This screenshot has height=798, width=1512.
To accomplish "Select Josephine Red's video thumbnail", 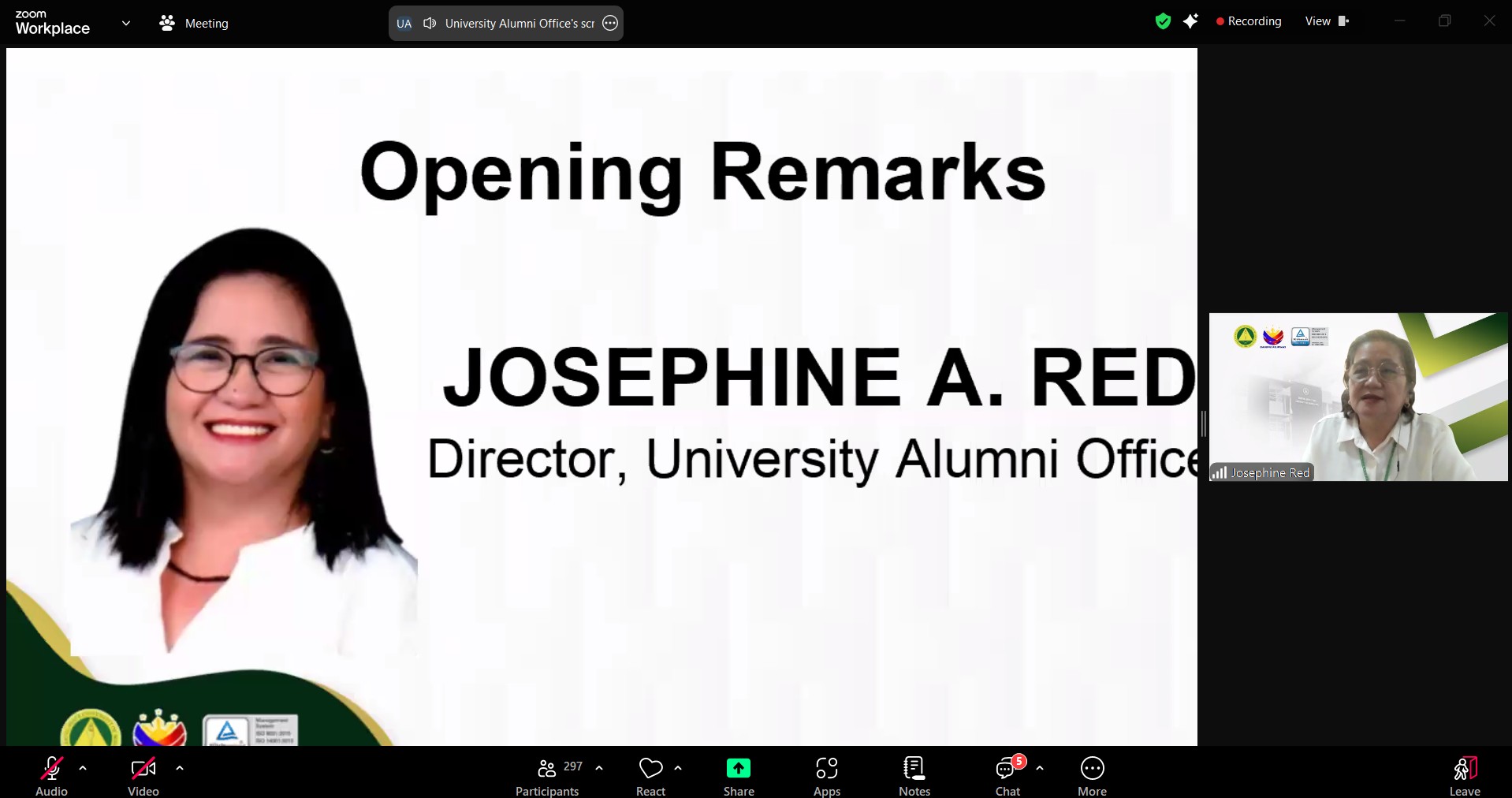I will [x=1357, y=397].
